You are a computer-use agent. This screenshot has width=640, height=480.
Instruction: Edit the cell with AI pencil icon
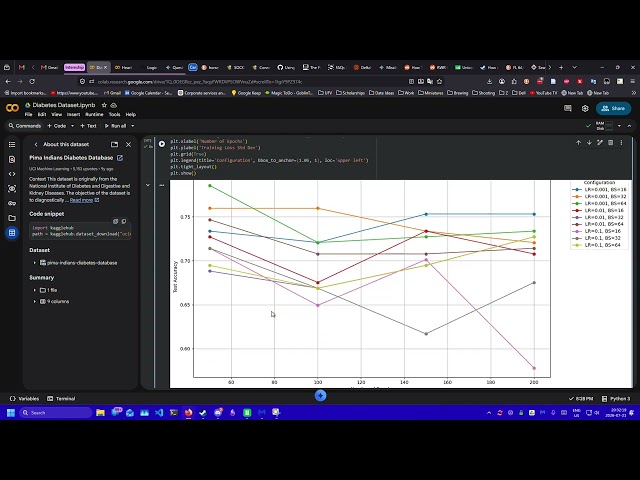coord(600,142)
